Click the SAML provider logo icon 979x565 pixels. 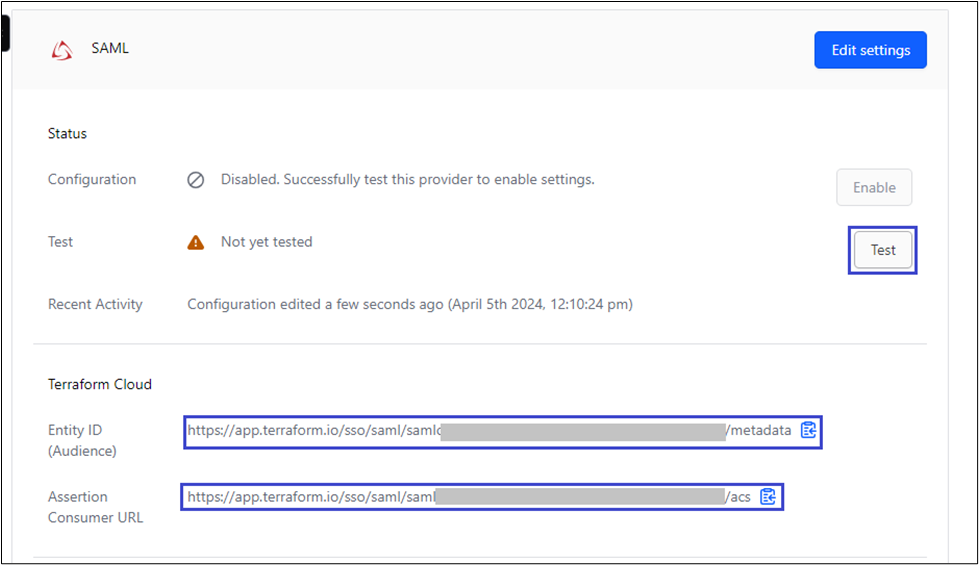pos(62,50)
